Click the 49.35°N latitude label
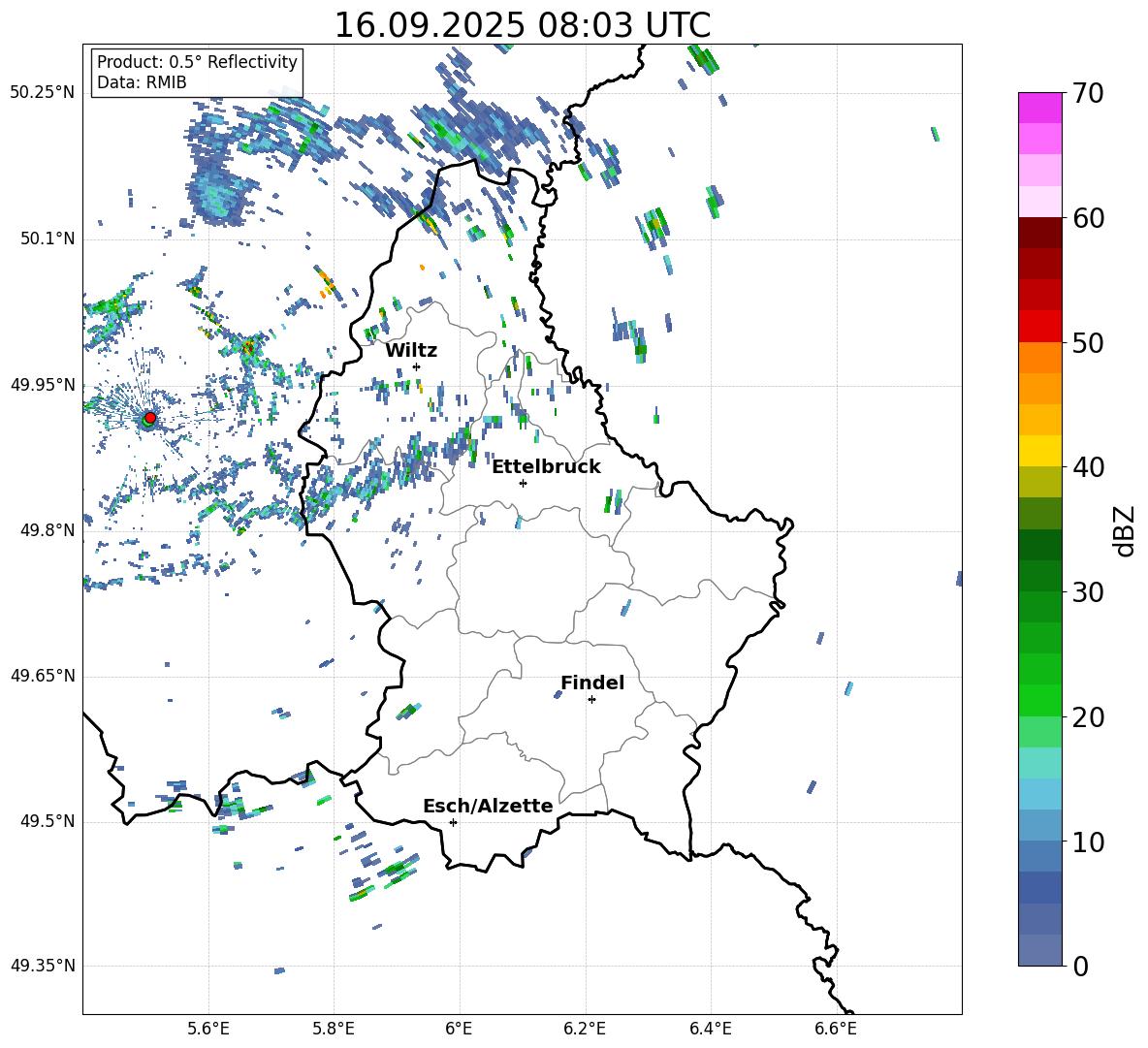 [43, 966]
